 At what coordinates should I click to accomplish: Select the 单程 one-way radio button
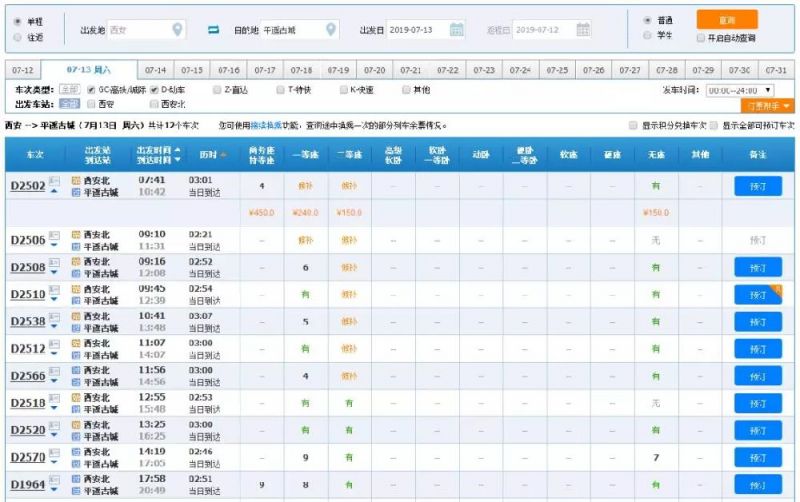tap(18, 21)
